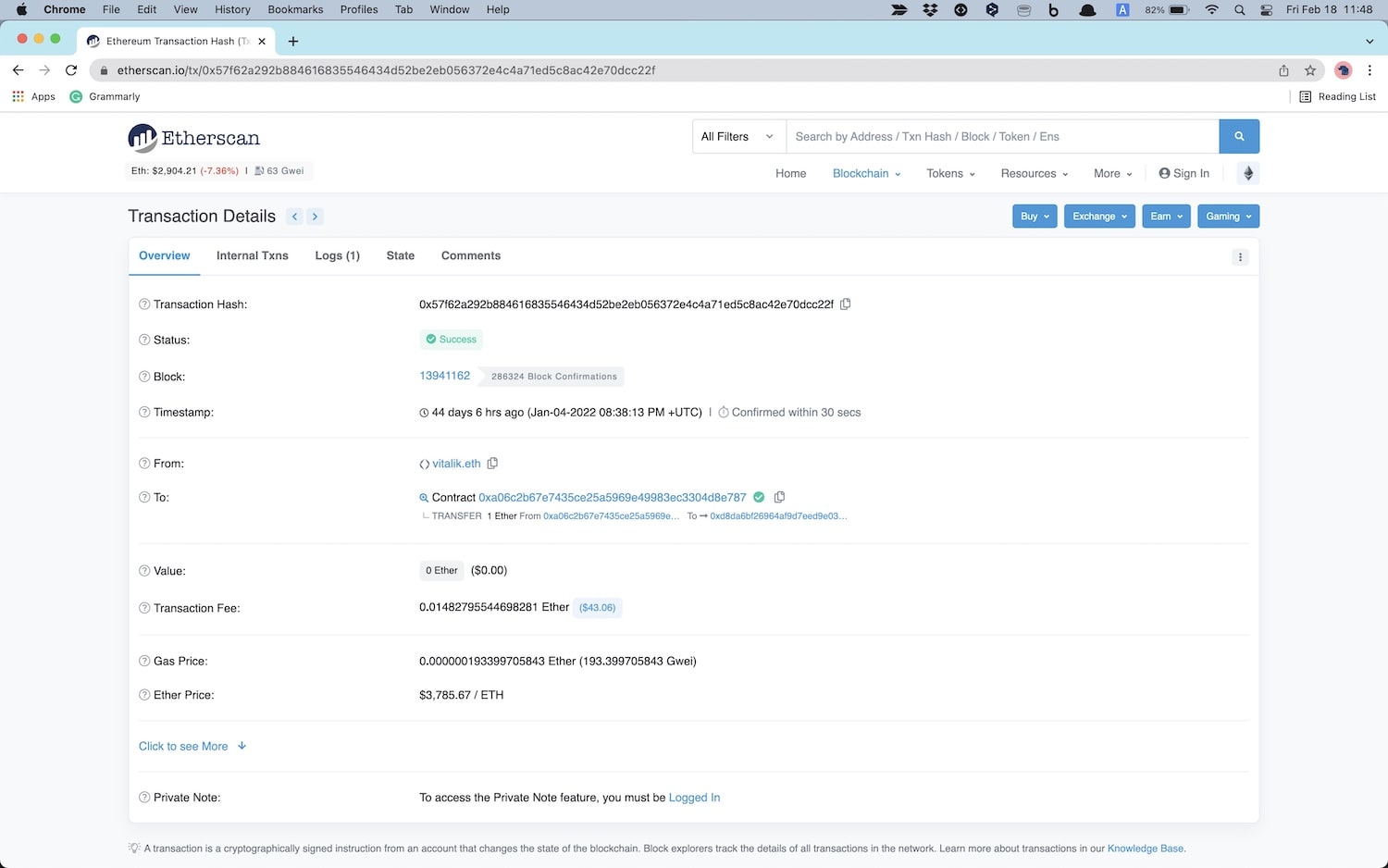Open the Reading List
1388x868 pixels.
point(1337,96)
